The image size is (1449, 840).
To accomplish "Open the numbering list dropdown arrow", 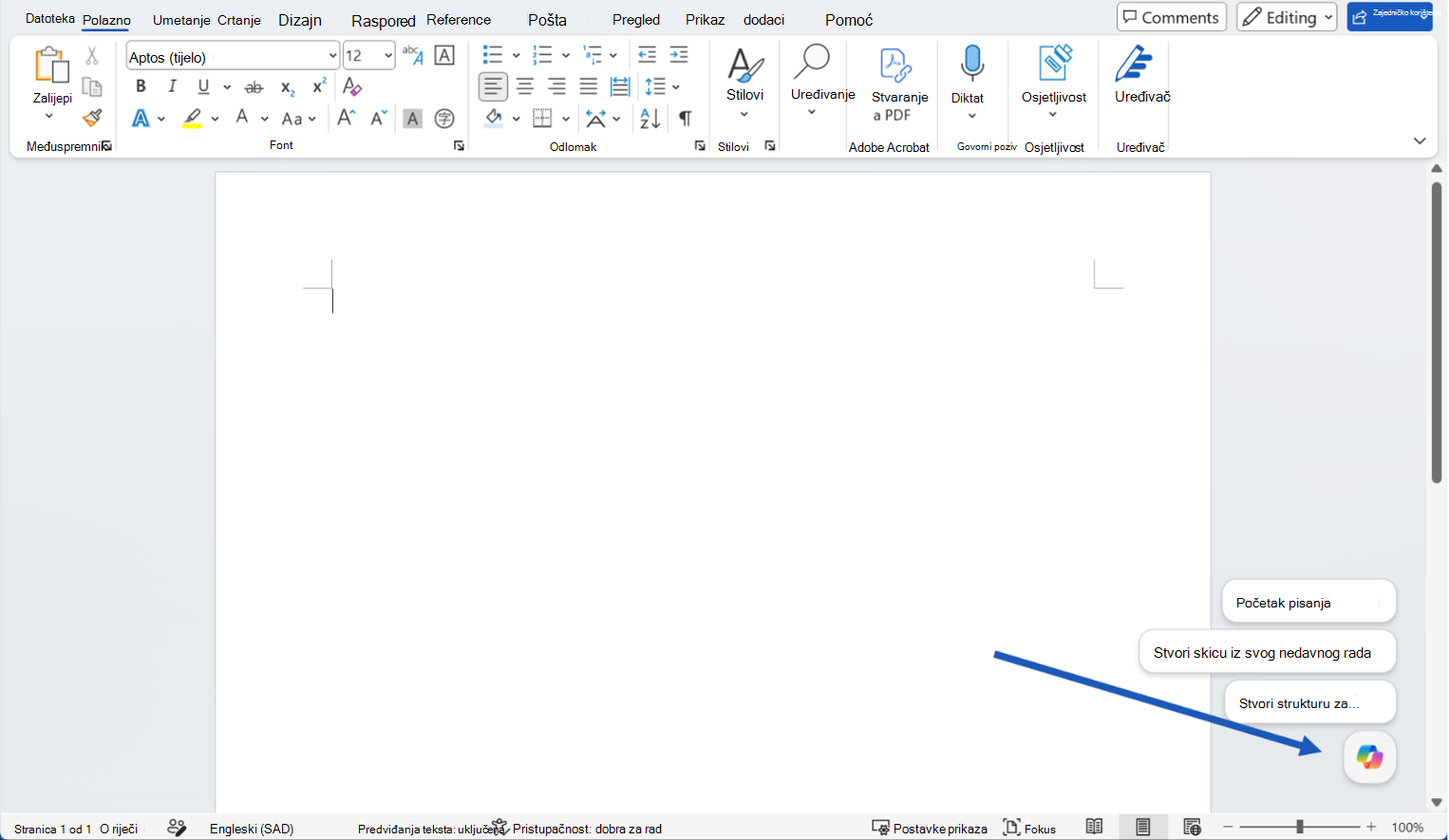I will 565,55.
